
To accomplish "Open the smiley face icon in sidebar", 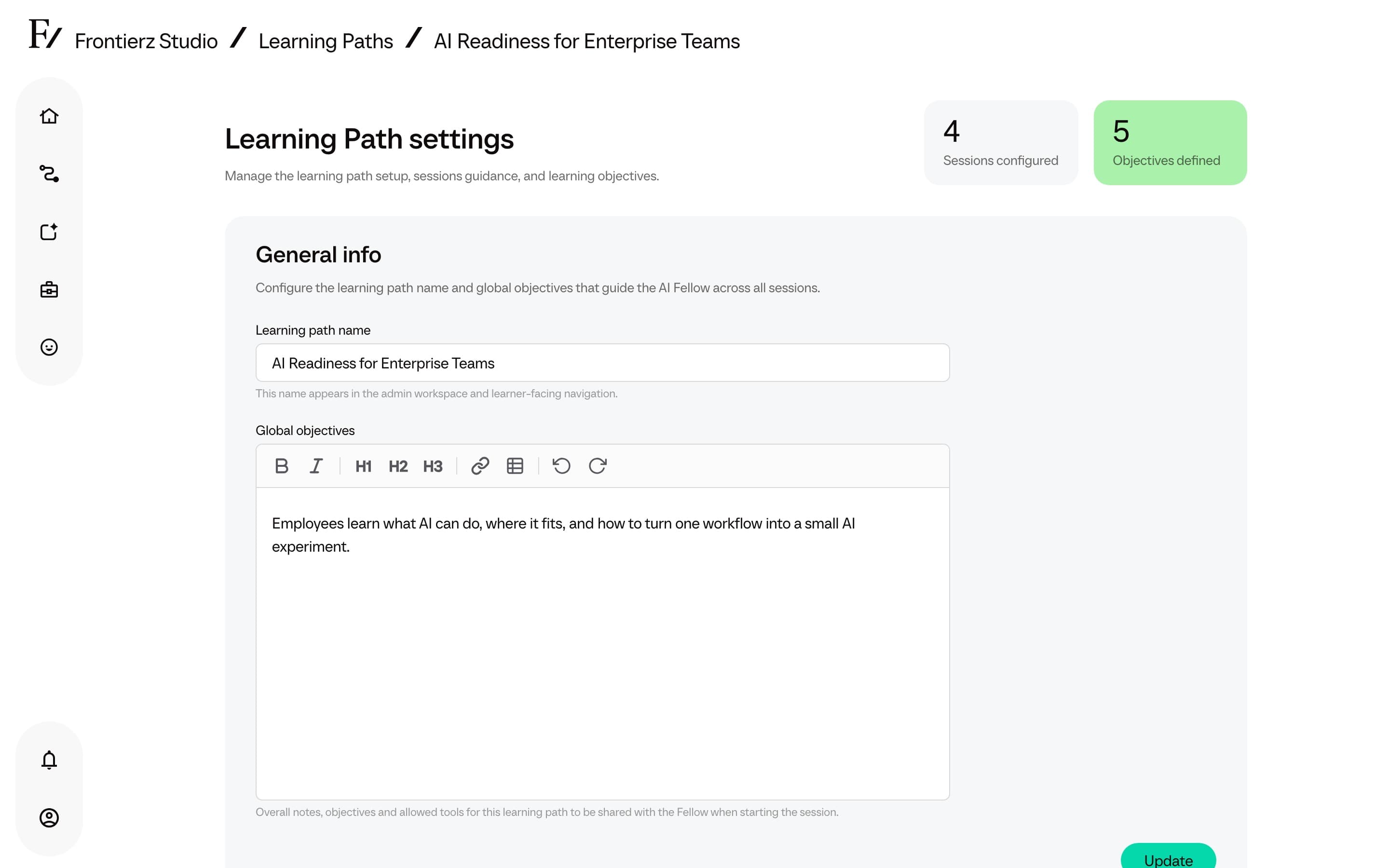I will (49, 347).
